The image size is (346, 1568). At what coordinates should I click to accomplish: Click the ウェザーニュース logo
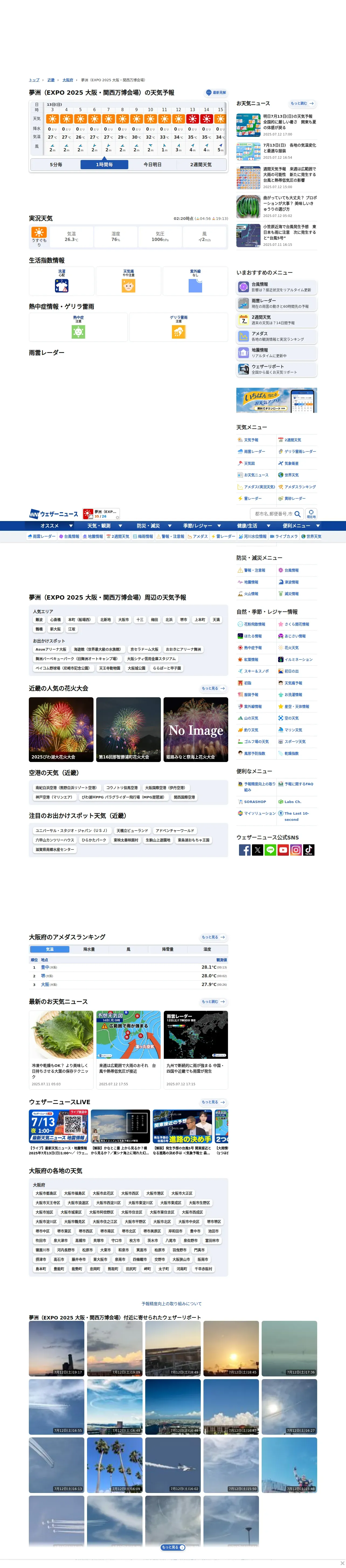(x=54, y=514)
